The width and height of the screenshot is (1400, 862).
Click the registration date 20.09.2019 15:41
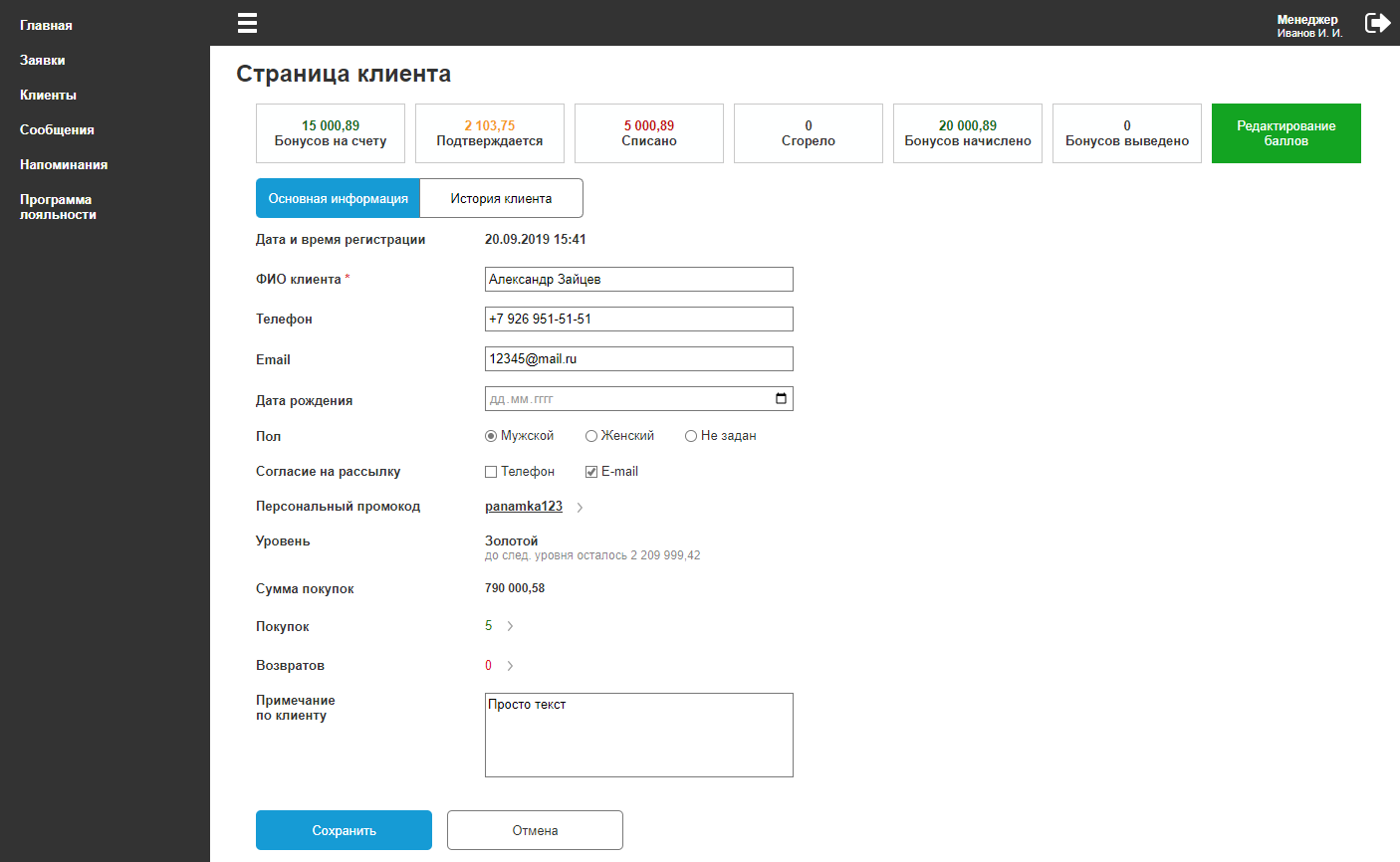[536, 240]
